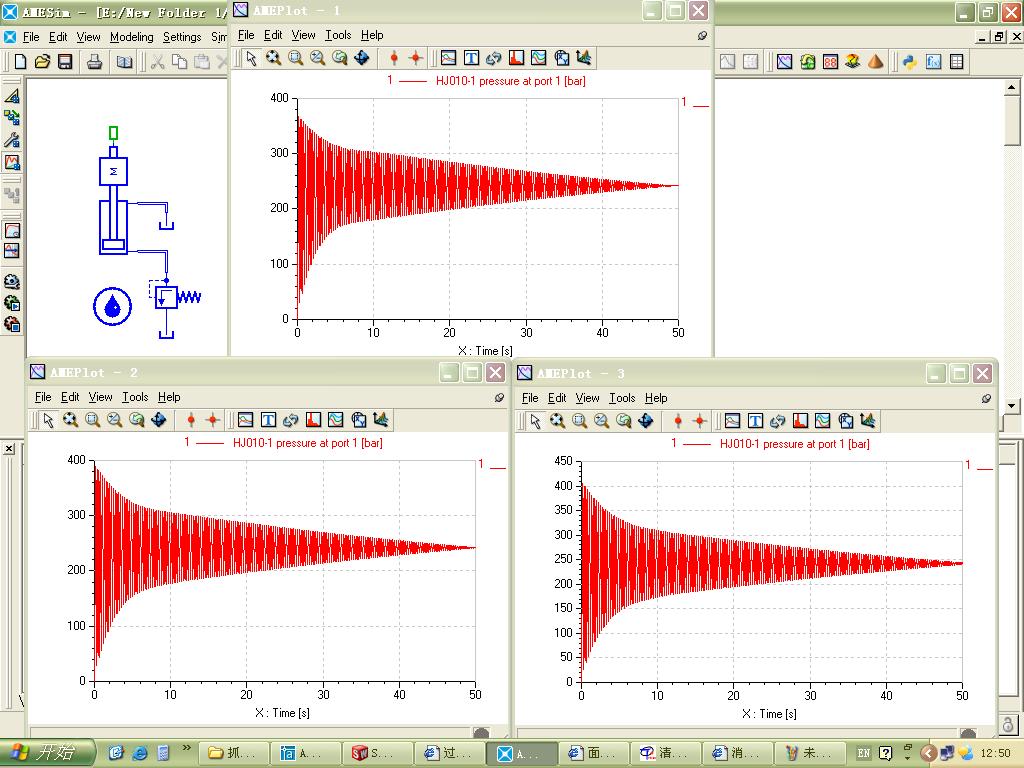Click the Windows Start button
Image resolution: width=1024 pixels, height=768 pixels.
47,753
